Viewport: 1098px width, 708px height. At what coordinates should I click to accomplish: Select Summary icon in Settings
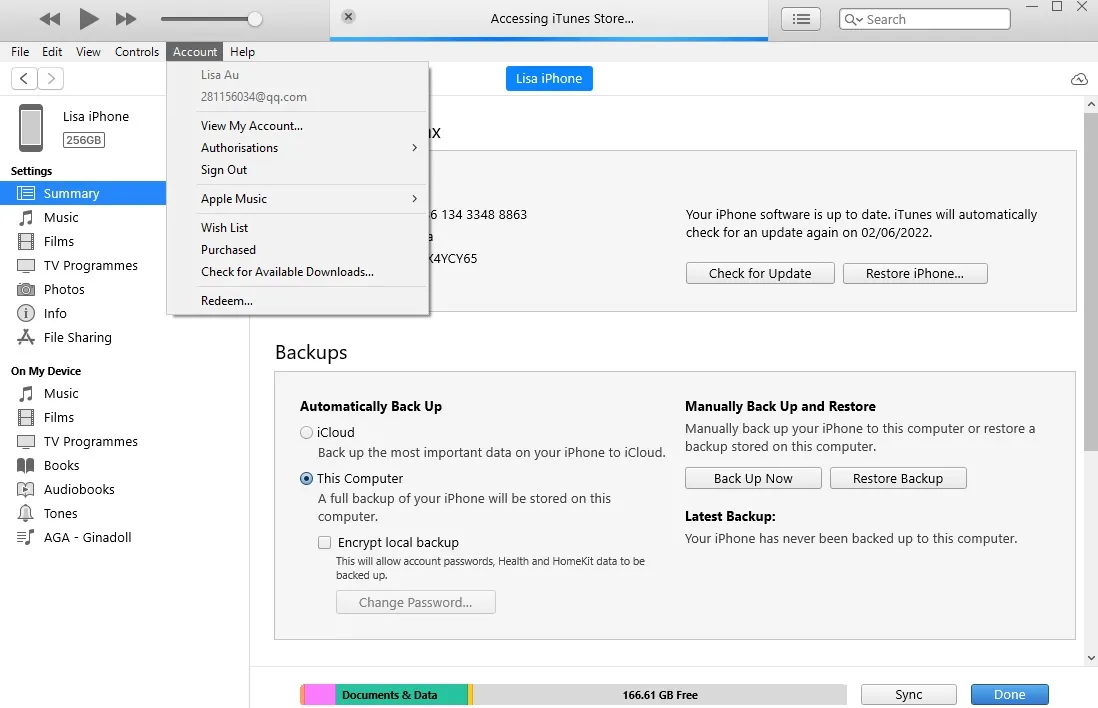(x=26, y=193)
